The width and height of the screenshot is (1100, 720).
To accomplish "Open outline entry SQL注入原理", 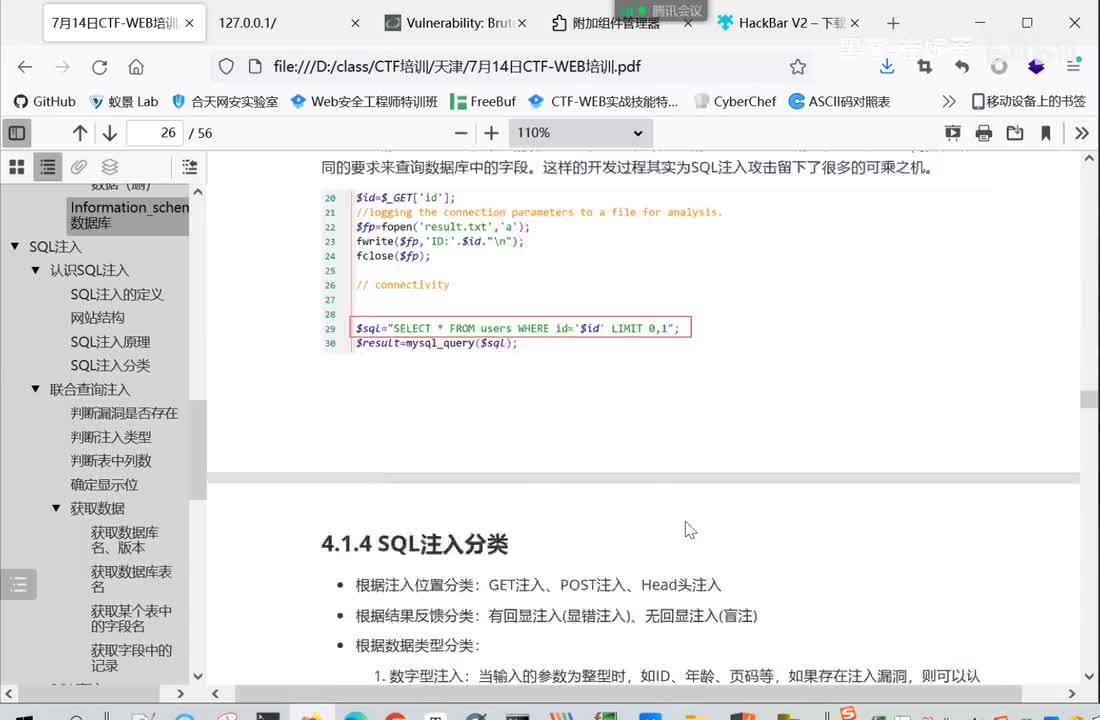I will point(110,342).
